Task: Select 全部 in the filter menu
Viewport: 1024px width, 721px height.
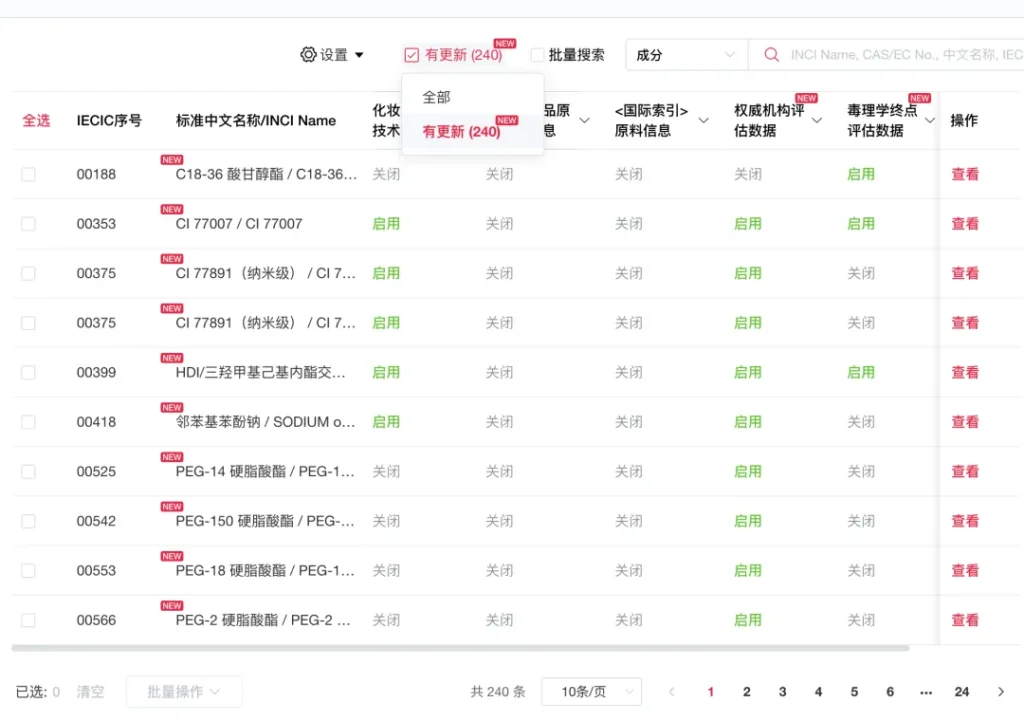Action: [437, 98]
